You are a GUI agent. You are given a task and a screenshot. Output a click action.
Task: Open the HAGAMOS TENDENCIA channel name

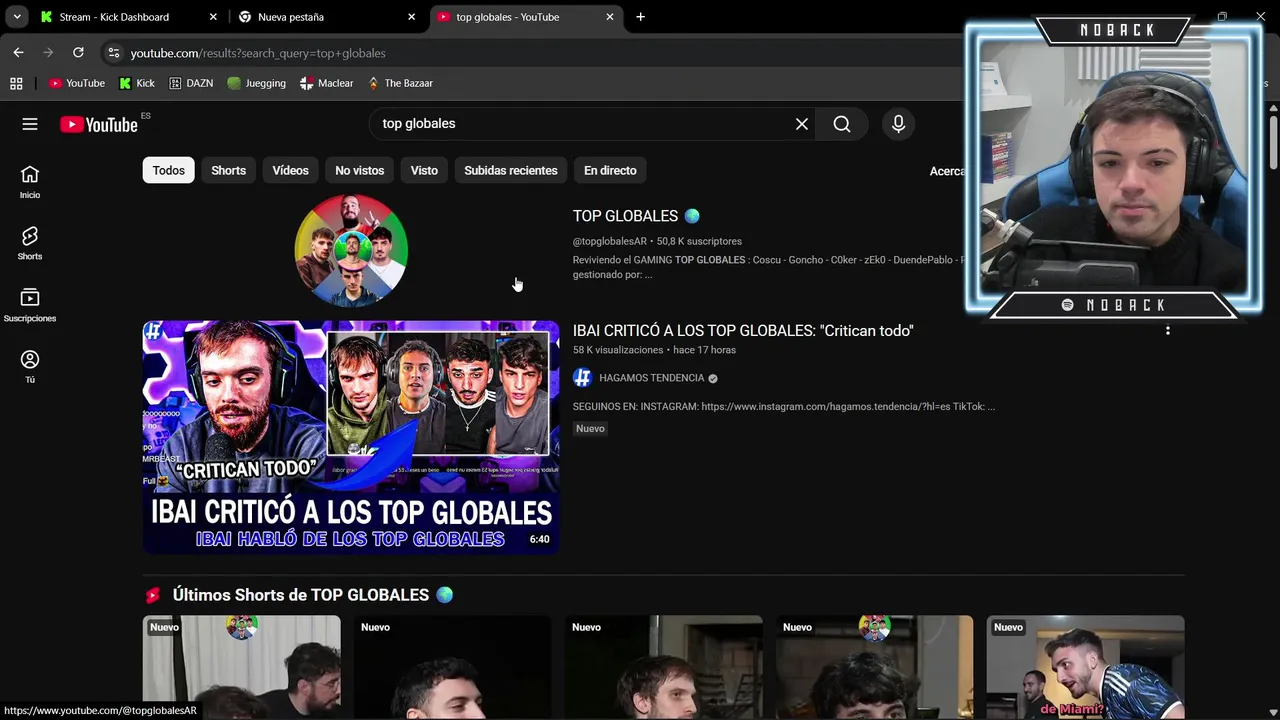pyautogui.click(x=651, y=378)
